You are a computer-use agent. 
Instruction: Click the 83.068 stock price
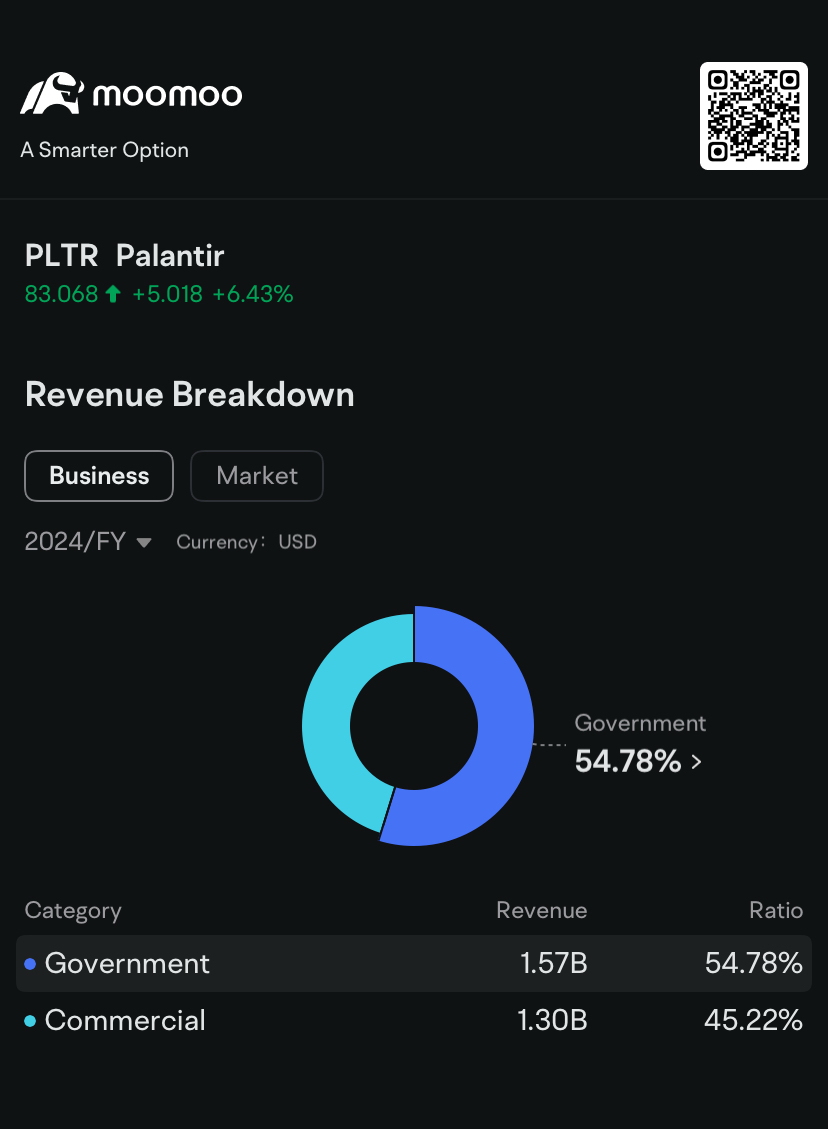coord(61,294)
